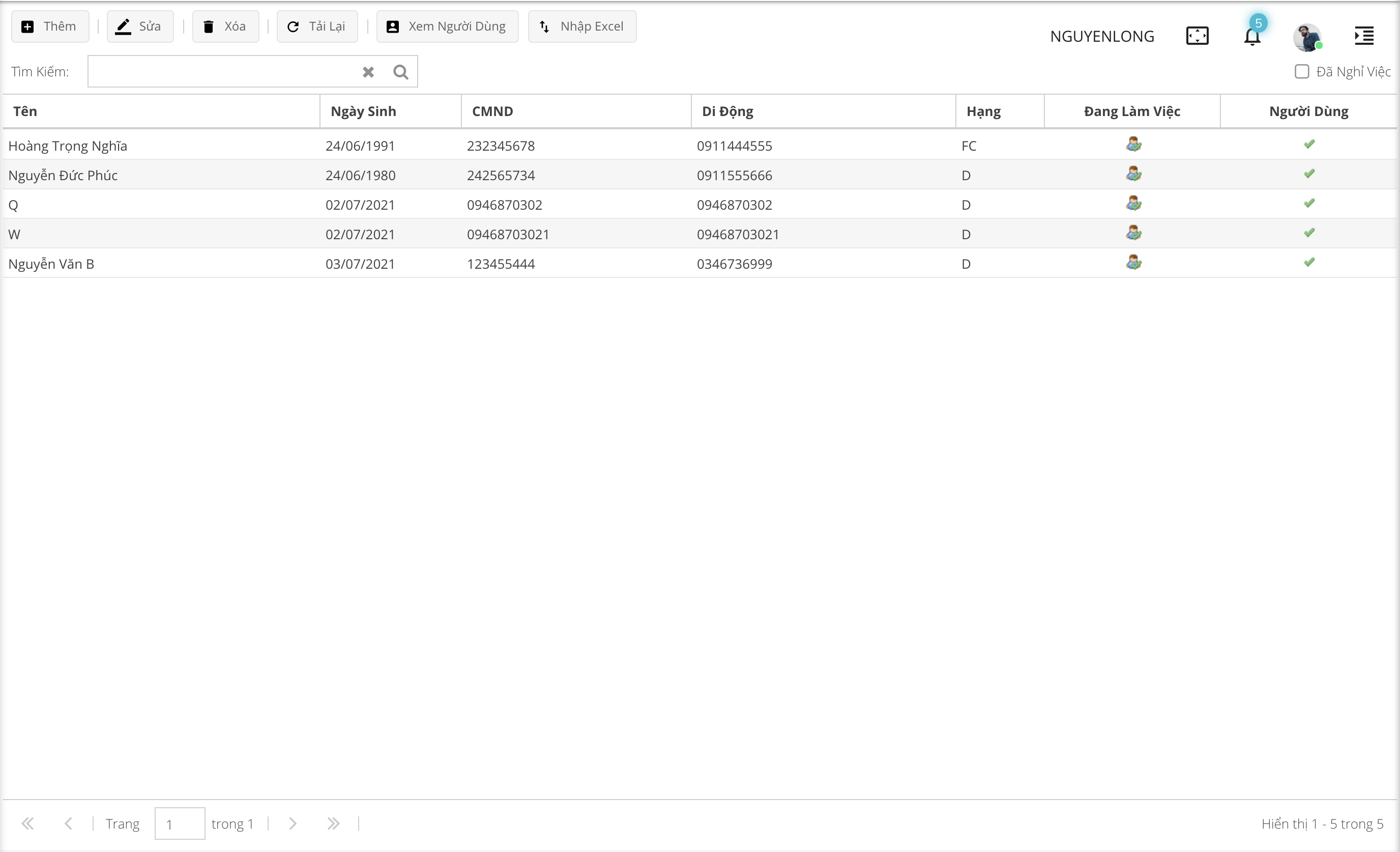Screen dimensions: 1400x852
Task: Click the Thêm add button
Action: point(50,26)
